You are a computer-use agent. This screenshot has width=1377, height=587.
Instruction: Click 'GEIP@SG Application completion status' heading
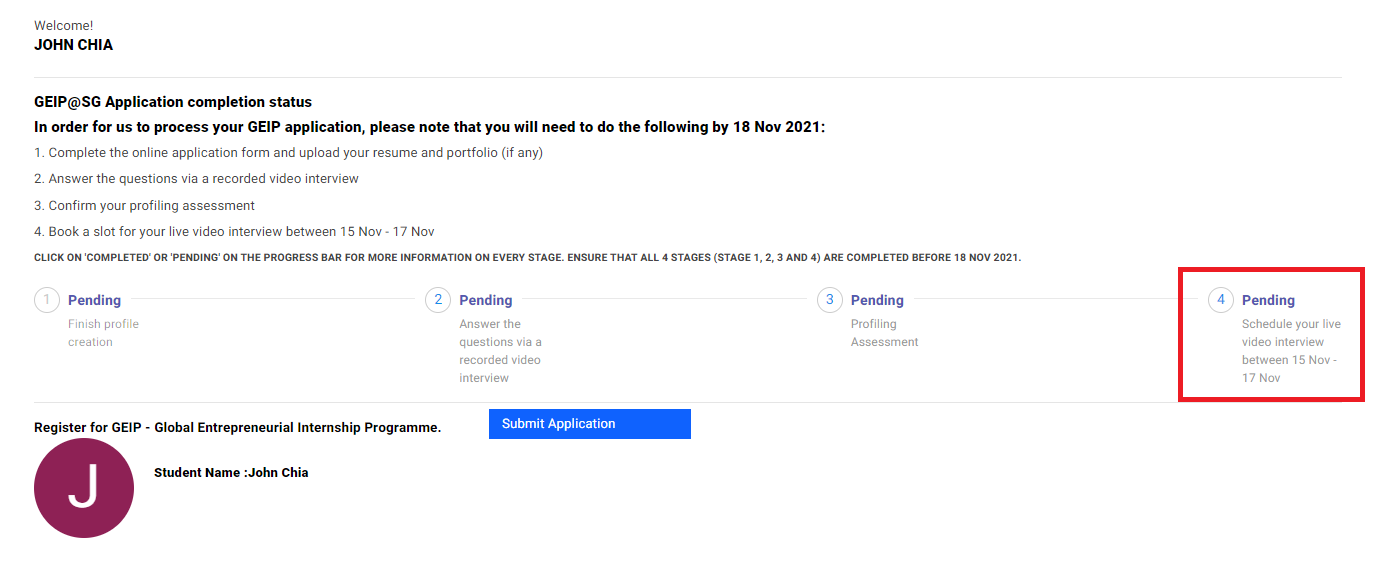[x=173, y=102]
